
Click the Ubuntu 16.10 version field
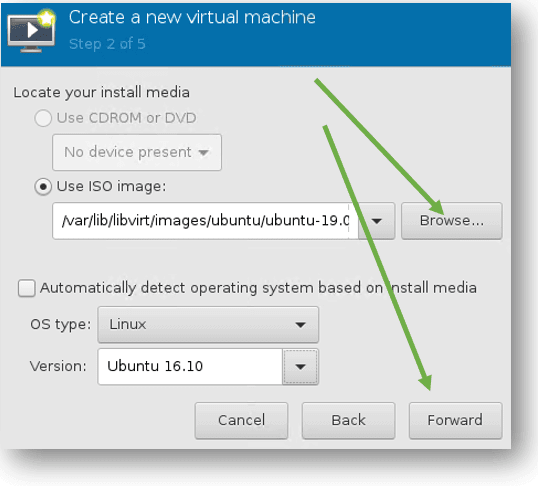pyautogui.click(x=190, y=367)
